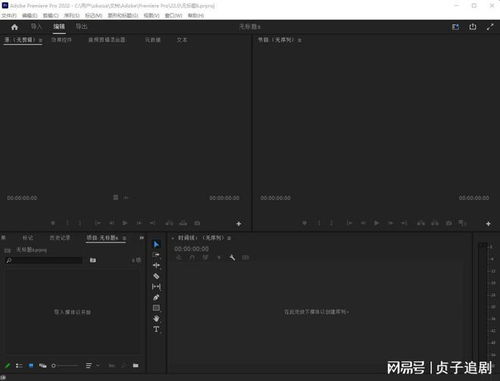Play in the Program monitor
500x381 pixels.
pyautogui.click(x=376, y=223)
